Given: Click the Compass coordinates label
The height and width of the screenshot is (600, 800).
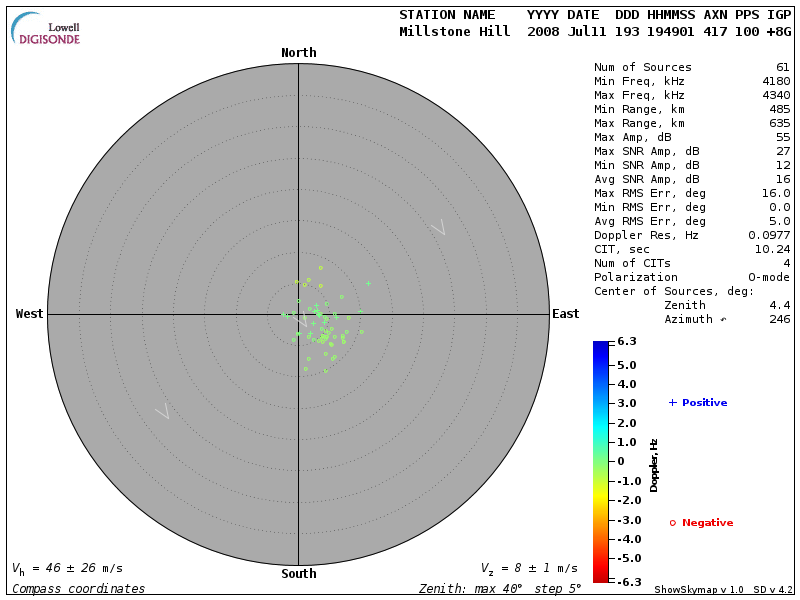Looking at the screenshot, I should point(78,589).
